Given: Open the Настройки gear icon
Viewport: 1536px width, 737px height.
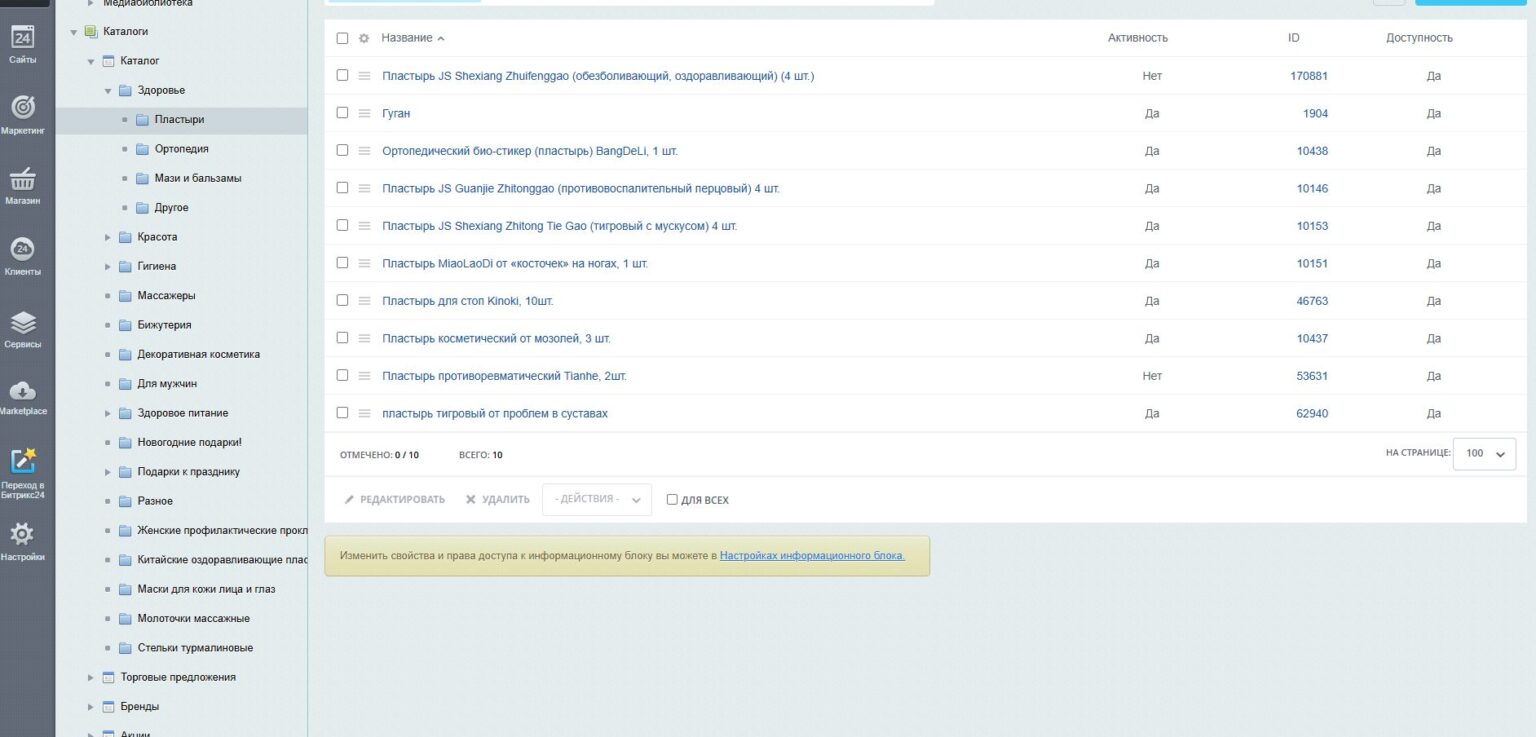Looking at the screenshot, I should (x=22, y=534).
